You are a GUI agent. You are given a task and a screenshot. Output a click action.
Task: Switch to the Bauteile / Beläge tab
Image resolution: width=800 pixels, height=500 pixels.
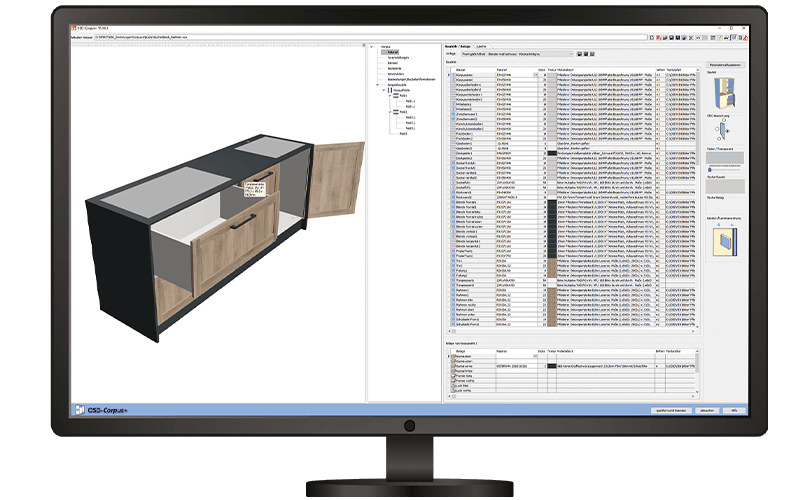pyautogui.click(x=458, y=46)
